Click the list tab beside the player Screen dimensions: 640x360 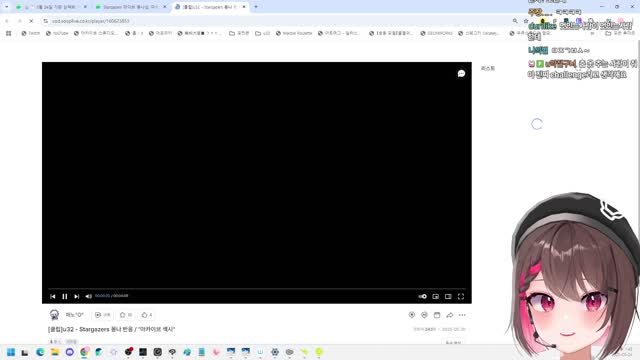tap(488, 69)
